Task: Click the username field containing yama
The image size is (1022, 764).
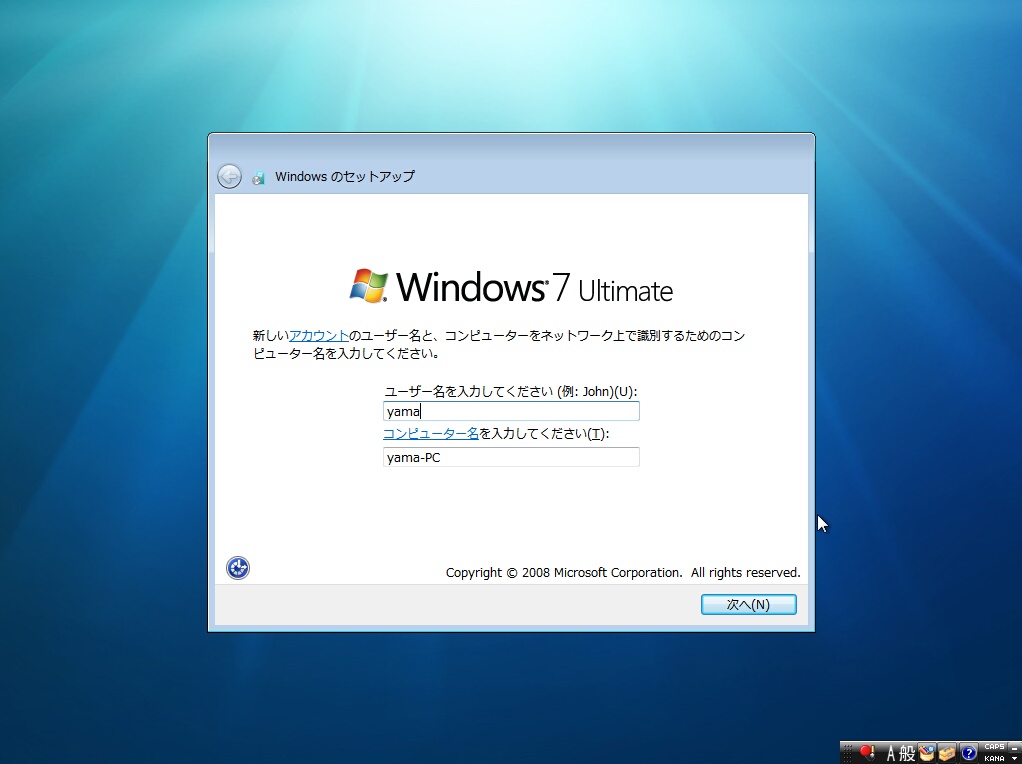Action: [x=511, y=411]
